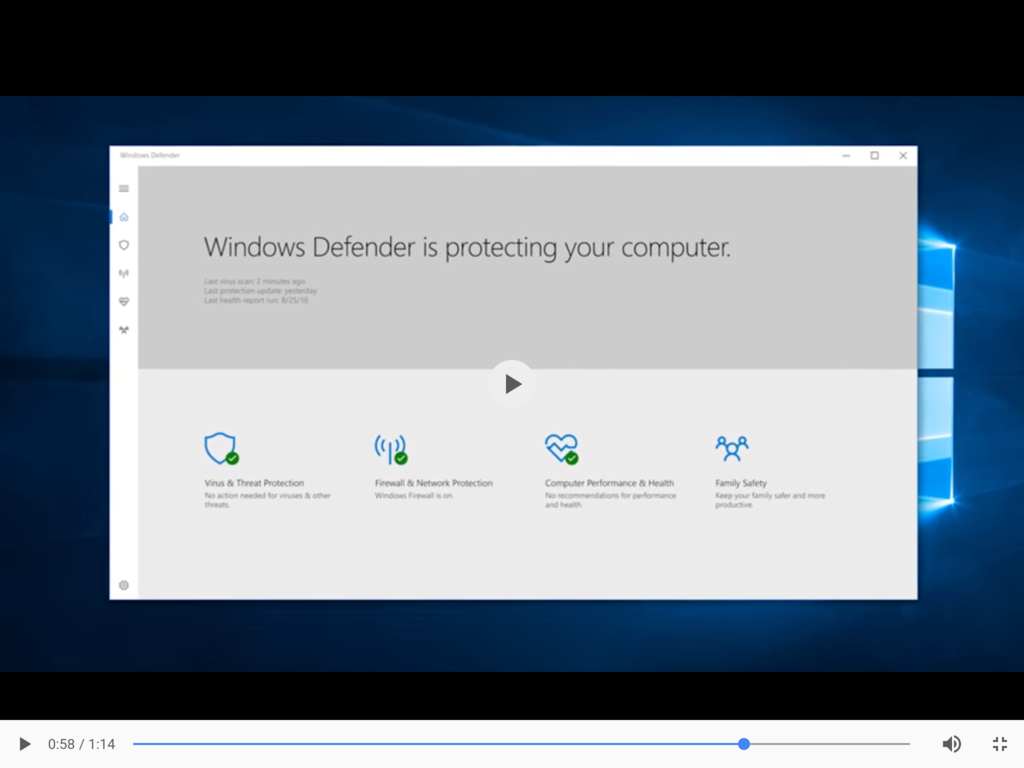The height and width of the screenshot is (768, 1024).
Task: Click the Virus & Threat Protection shield icon
Action: (x=221, y=449)
